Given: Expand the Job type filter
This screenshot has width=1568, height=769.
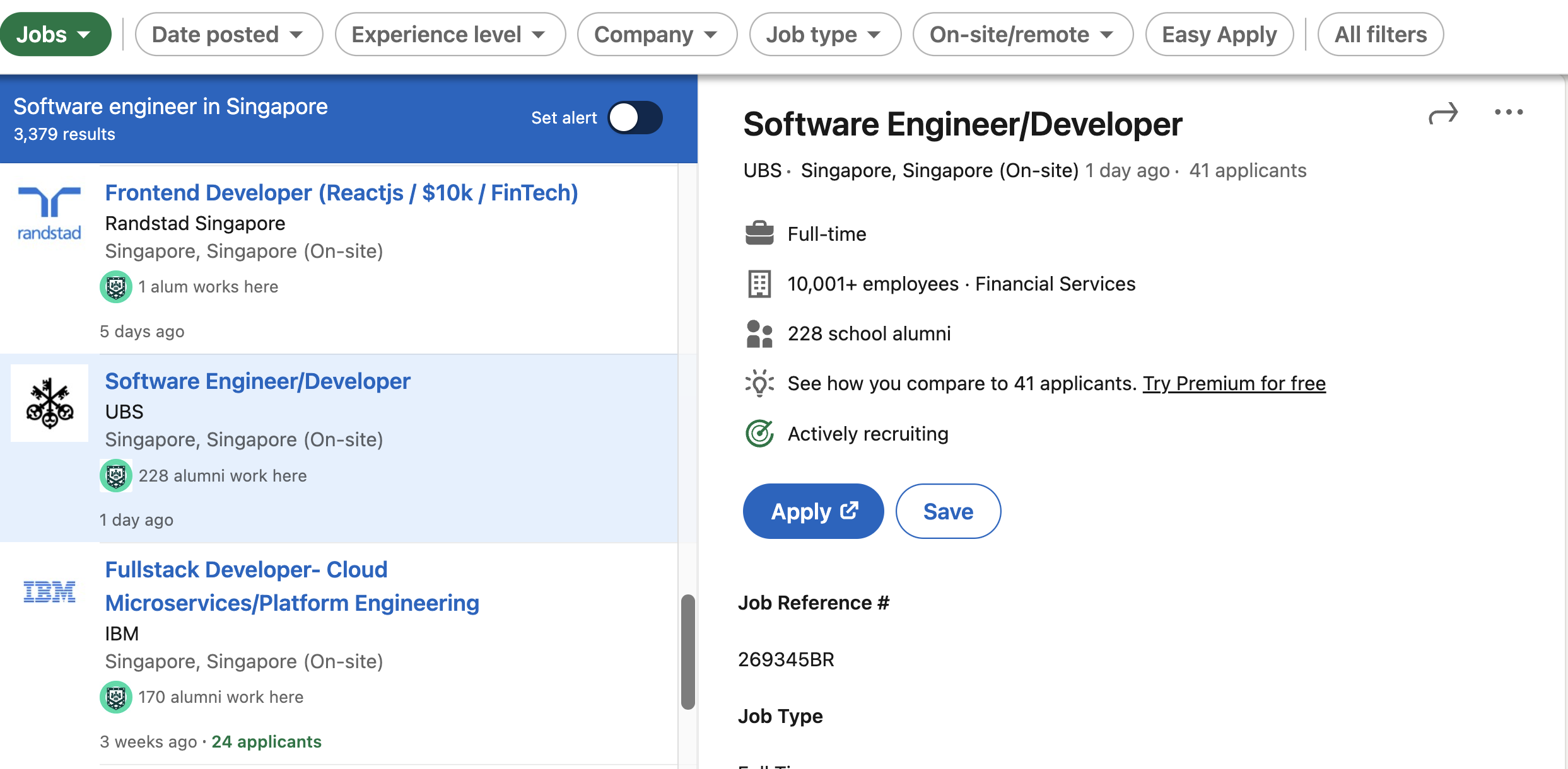Looking at the screenshot, I should [x=824, y=35].
